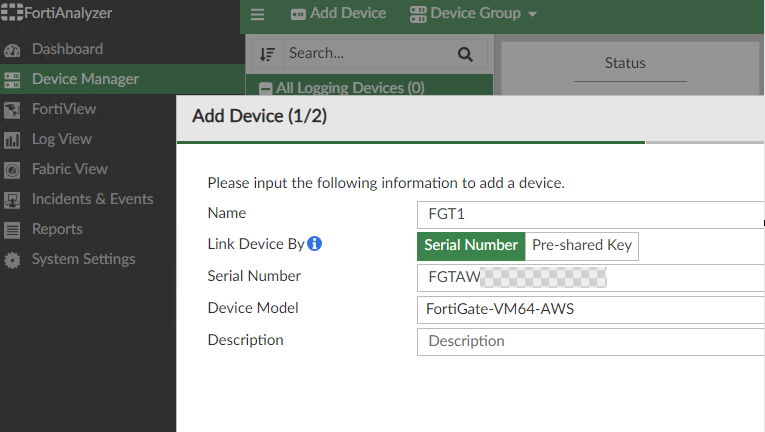Image resolution: width=765 pixels, height=432 pixels.
Task: Collapse All Logging Devices tree
Action: point(266,88)
